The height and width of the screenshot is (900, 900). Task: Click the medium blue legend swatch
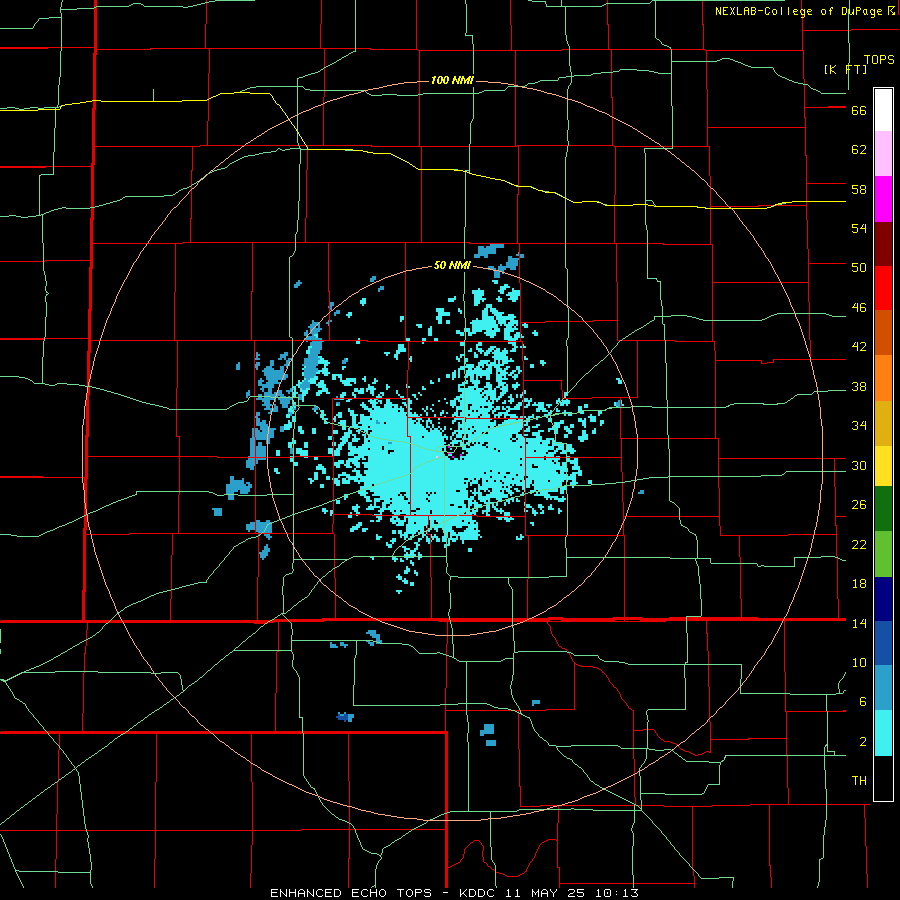coord(883,643)
